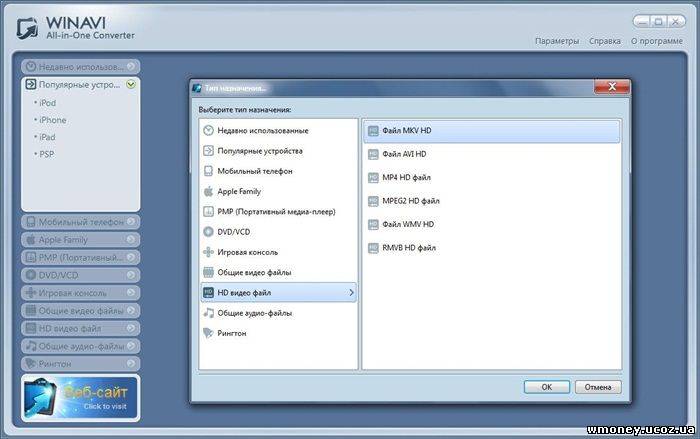
Task: Click the HD icon of Файл MKV HD
Action: click(373, 131)
